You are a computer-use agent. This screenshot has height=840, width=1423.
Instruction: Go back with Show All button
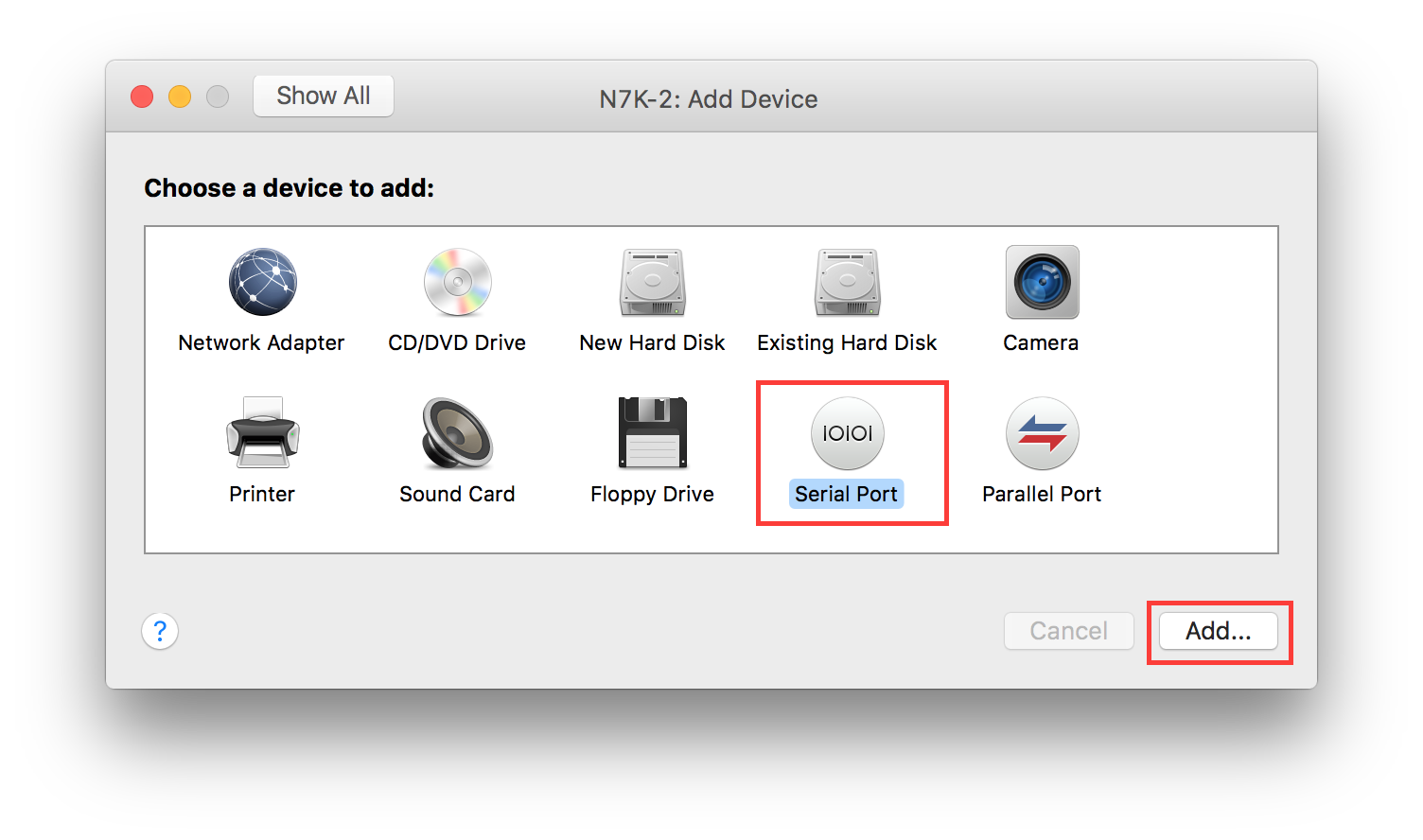(324, 96)
